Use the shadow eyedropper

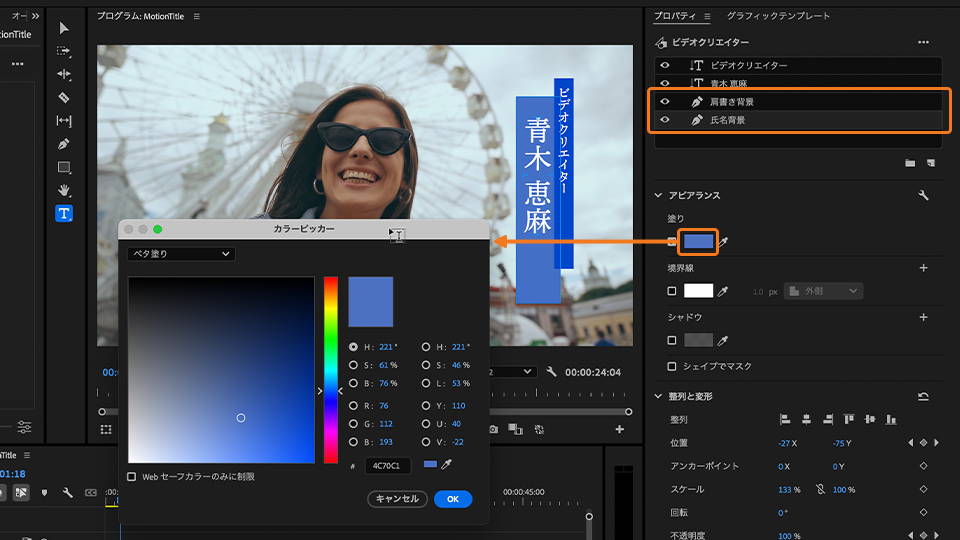[723, 340]
